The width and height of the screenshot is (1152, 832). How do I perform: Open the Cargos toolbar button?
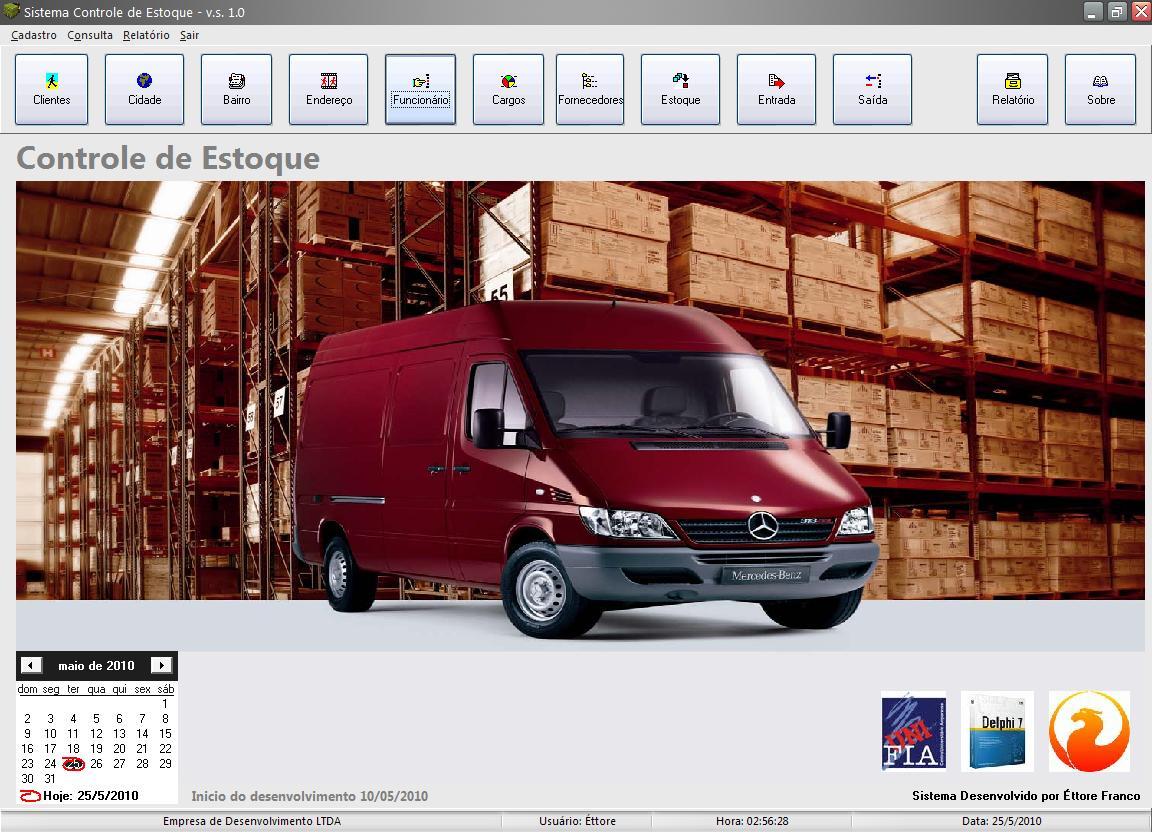coord(508,89)
